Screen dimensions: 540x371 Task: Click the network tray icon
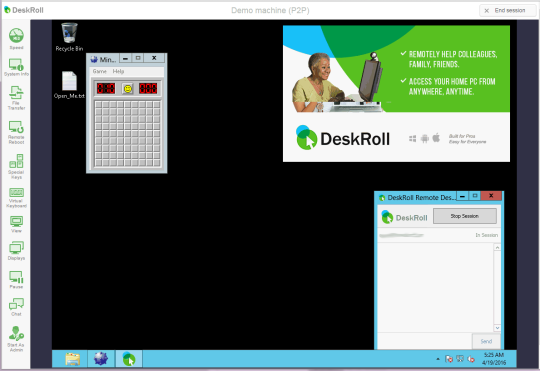coord(460,359)
